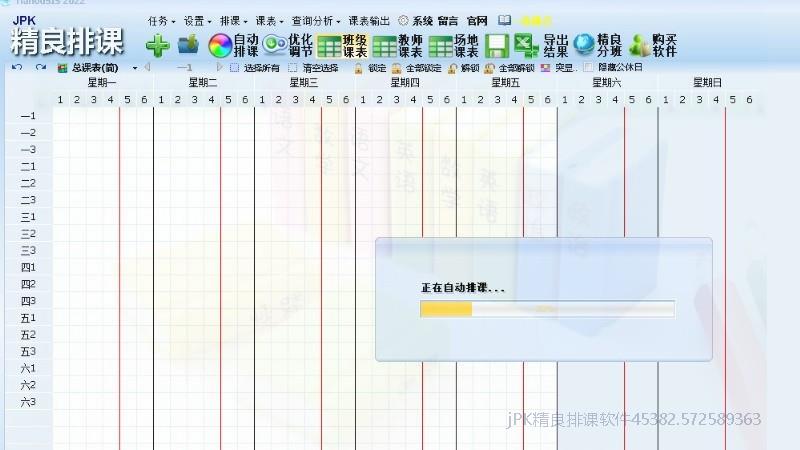
Task: Select class row 六3
Action: click(28, 402)
